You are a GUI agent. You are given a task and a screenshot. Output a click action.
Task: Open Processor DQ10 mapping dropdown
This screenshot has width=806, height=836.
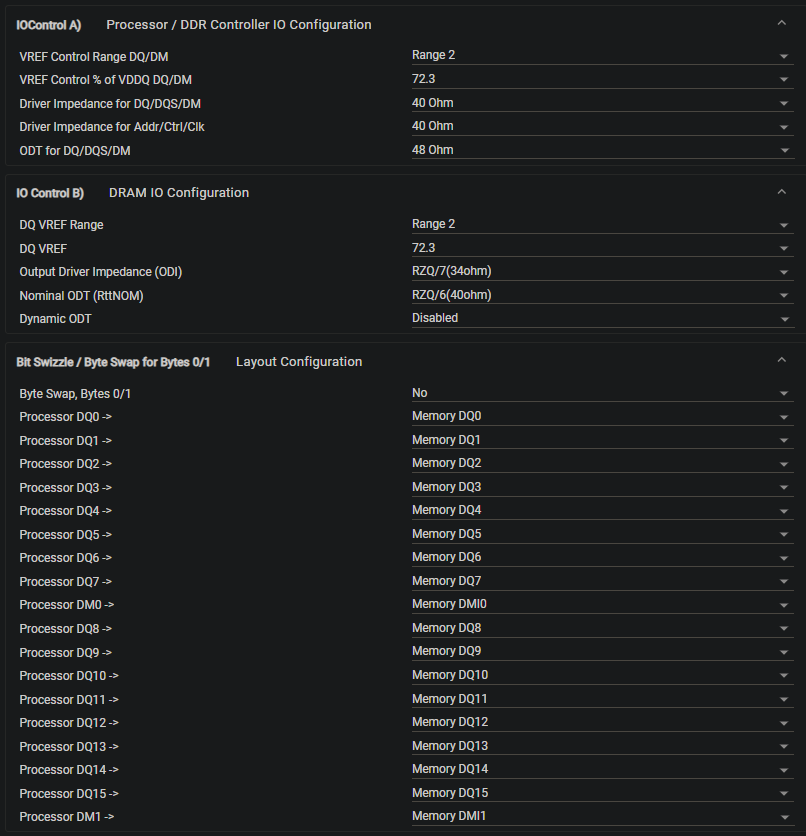(x=602, y=675)
